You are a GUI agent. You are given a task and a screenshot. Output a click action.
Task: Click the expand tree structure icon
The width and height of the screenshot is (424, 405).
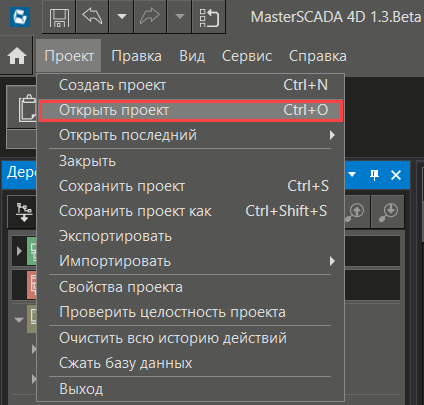(x=24, y=212)
